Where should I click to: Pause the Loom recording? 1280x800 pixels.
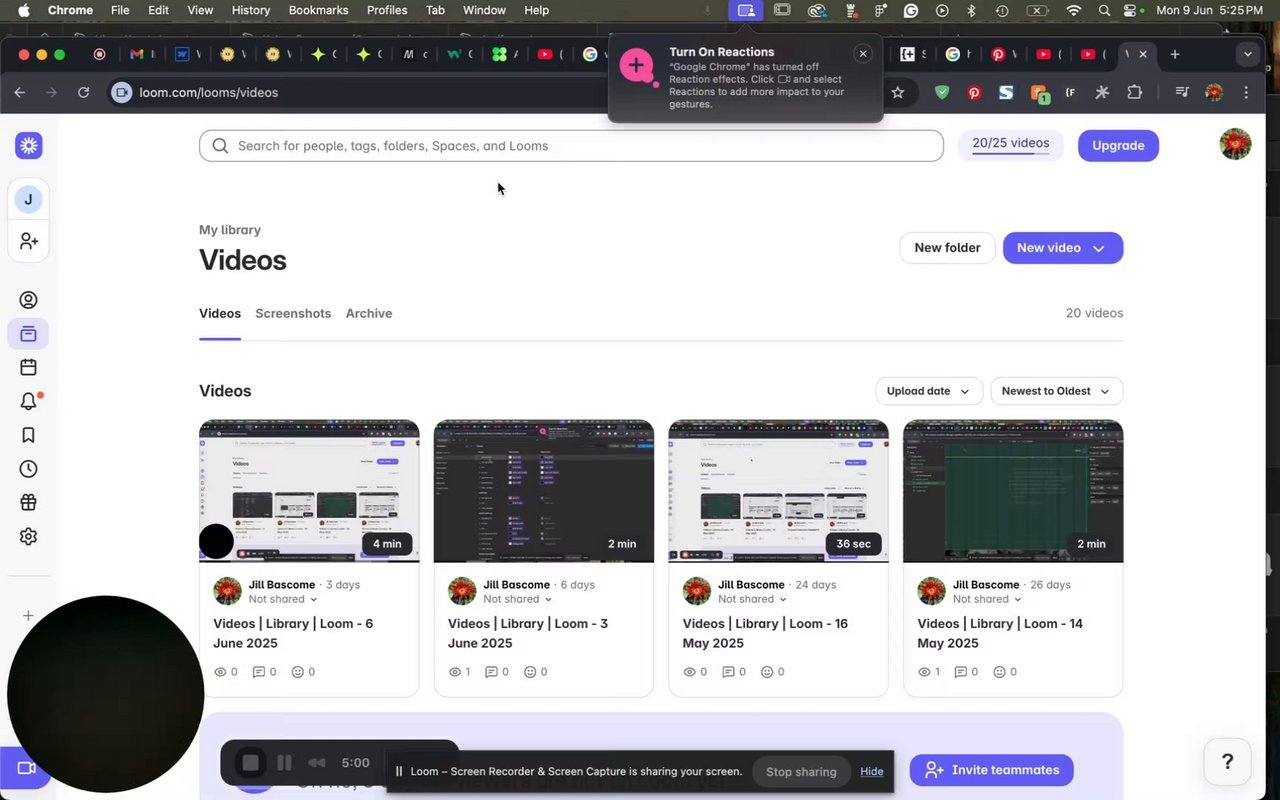click(284, 763)
